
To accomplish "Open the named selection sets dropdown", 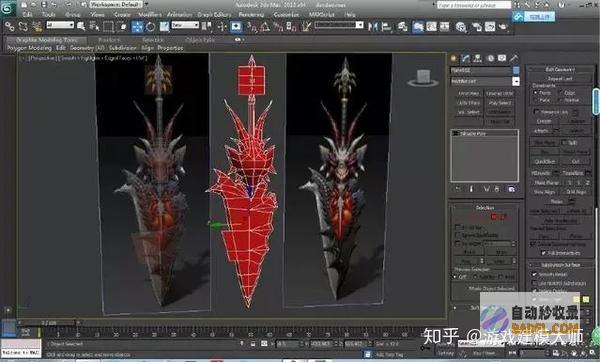I will [x=339, y=25].
